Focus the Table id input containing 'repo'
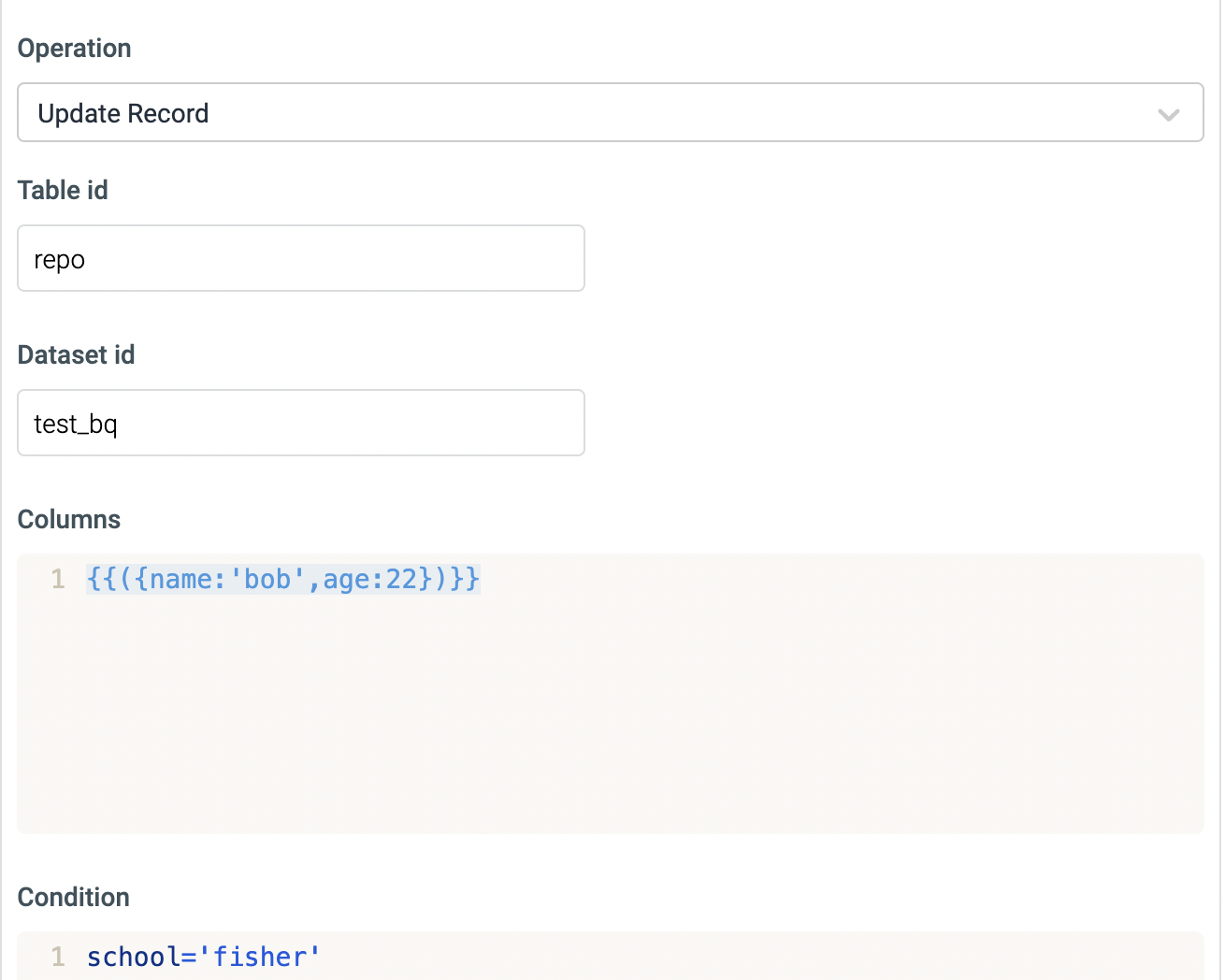Image resolution: width=1225 pixels, height=980 pixels. coord(300,259)
